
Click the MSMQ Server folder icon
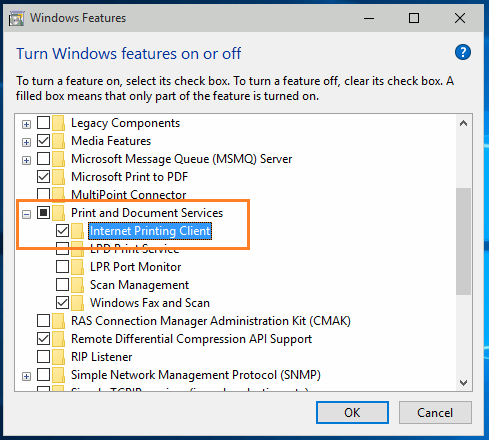pos(58,159)
